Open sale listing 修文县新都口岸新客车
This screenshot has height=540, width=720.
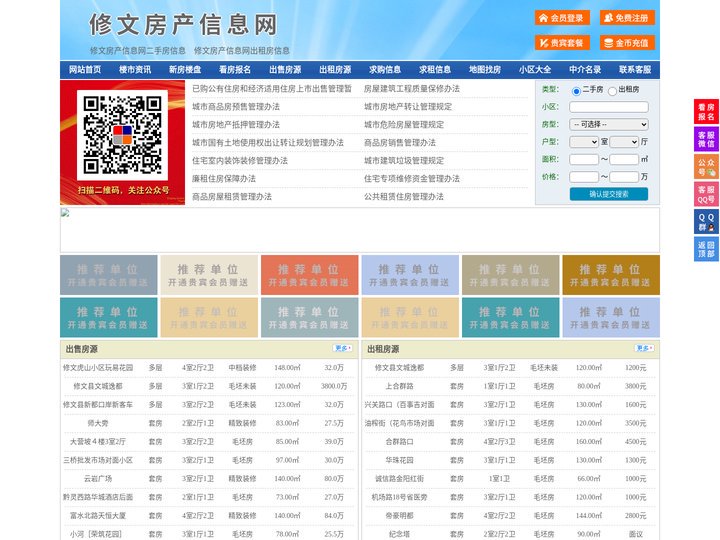98,405
